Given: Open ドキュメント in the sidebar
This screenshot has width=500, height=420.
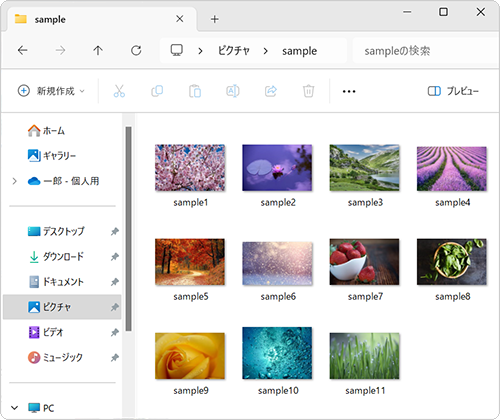Looking at the screenshot, I should [56, 282].
